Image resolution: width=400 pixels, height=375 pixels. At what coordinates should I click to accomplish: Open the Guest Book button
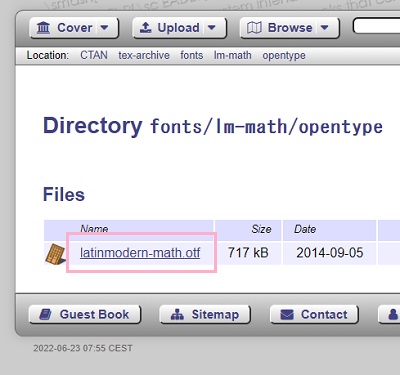[85, 314]
